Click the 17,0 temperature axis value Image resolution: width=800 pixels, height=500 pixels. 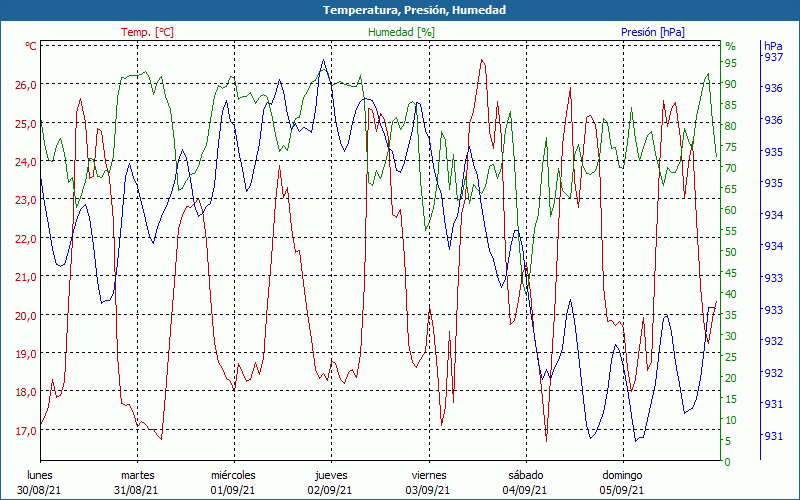pos(26,431)
